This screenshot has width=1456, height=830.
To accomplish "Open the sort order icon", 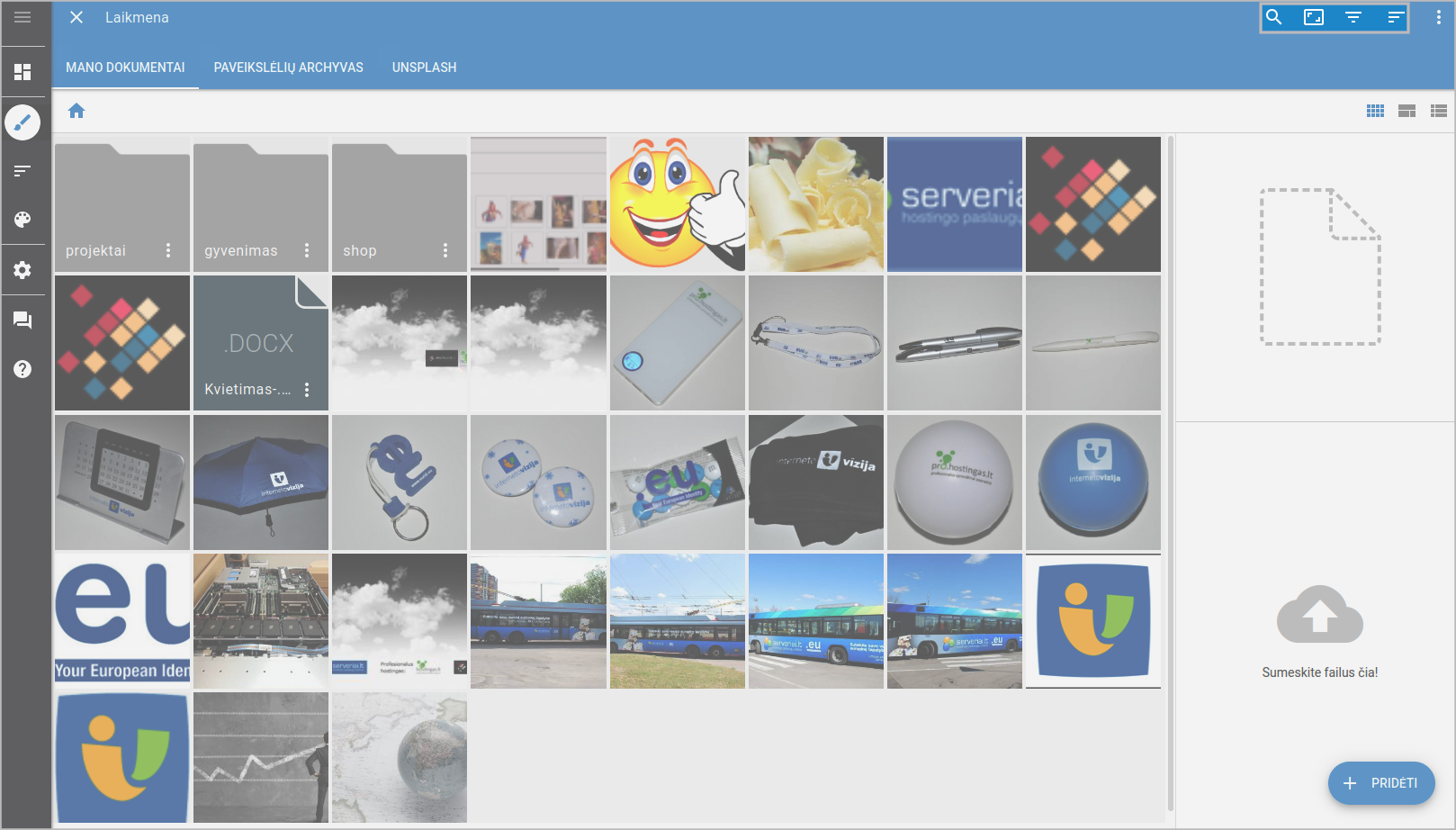I will tap(1395, 17).
